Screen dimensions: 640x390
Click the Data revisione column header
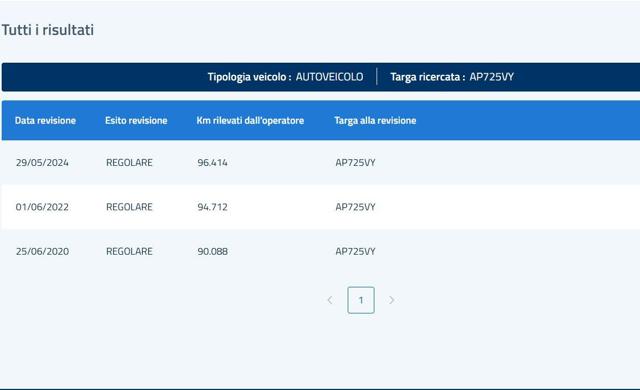pyautogui.click(x=45, y=120)
